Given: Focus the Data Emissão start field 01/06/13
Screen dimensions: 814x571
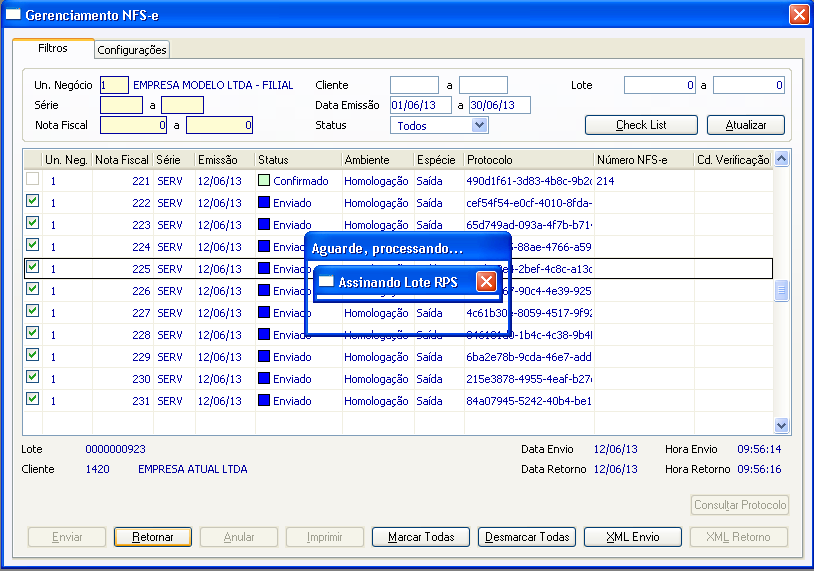Looking at the screenshot, I should coord(421,105).
